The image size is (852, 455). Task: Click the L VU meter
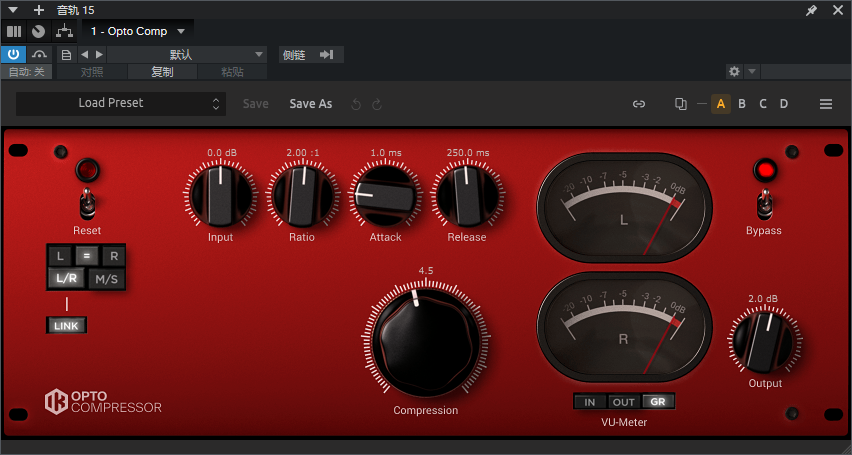pos(624,208)
